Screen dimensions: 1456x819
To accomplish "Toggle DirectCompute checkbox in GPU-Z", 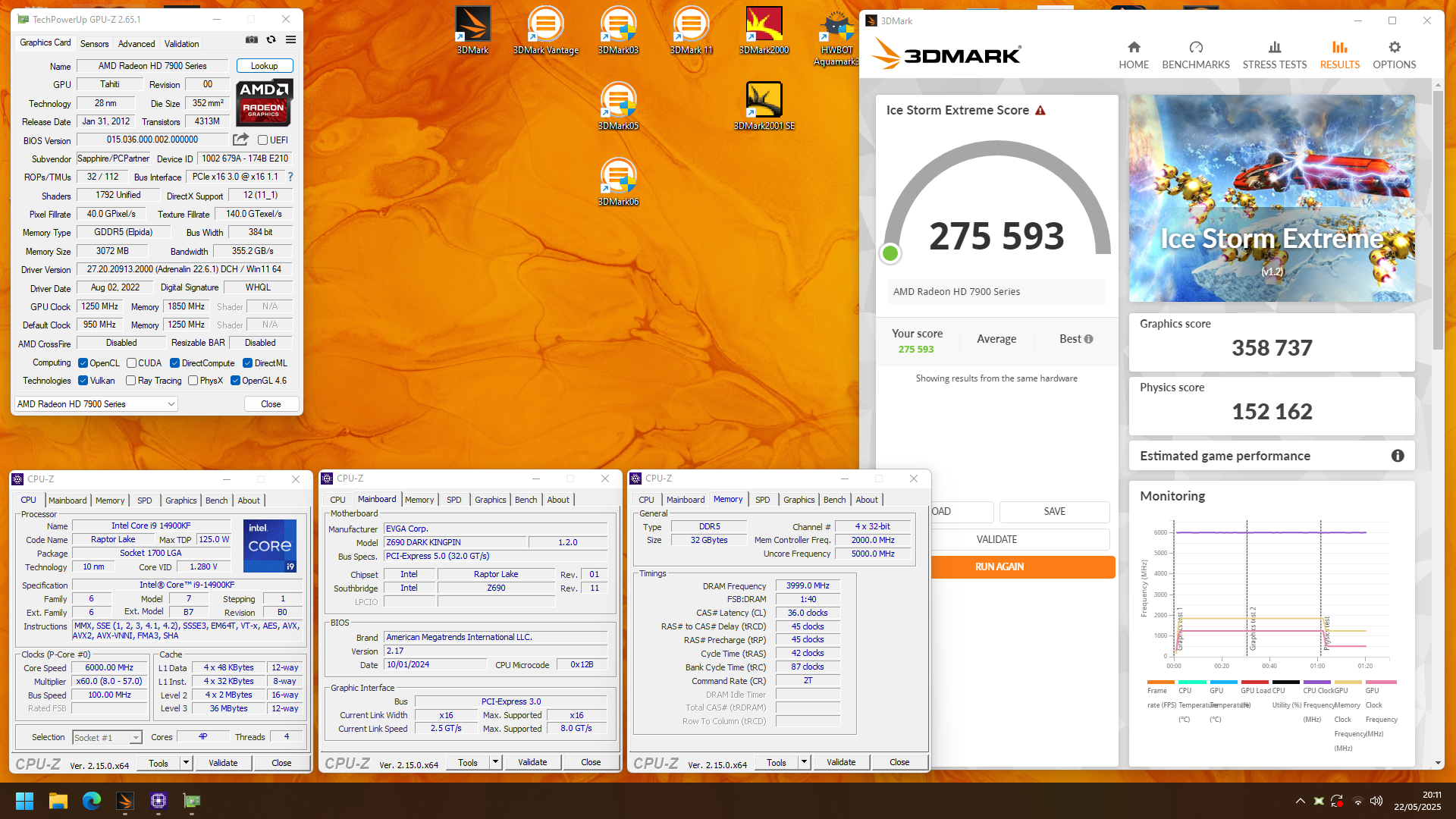I will click(174, 363).
